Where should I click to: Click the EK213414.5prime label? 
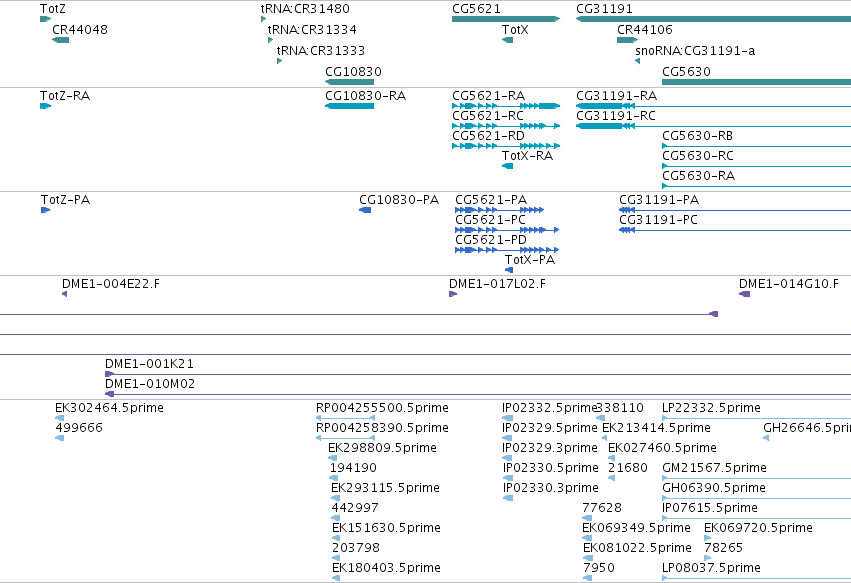tap(656, 428)
